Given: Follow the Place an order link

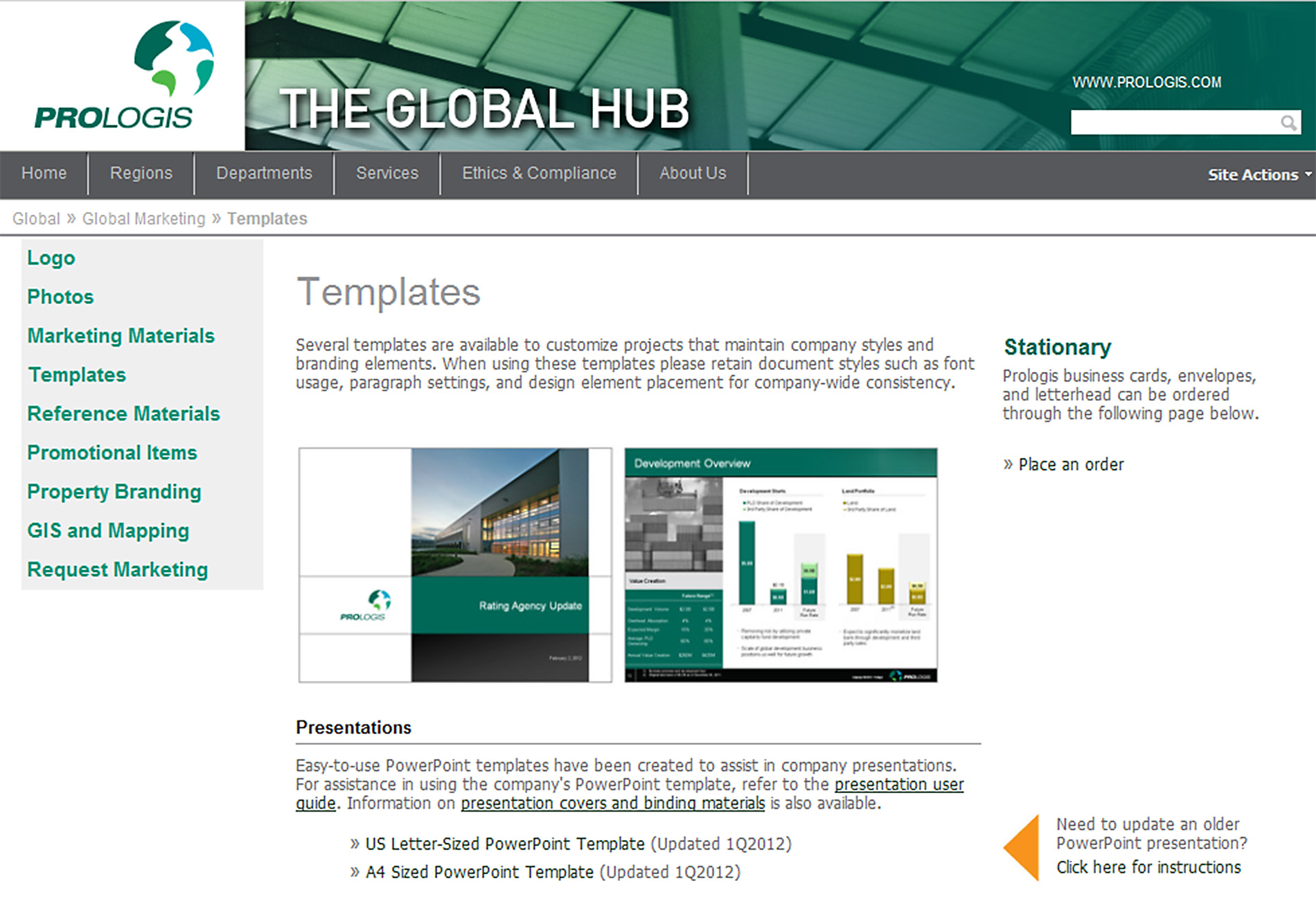Looking at the screenshot, I should coord(1070,465).
